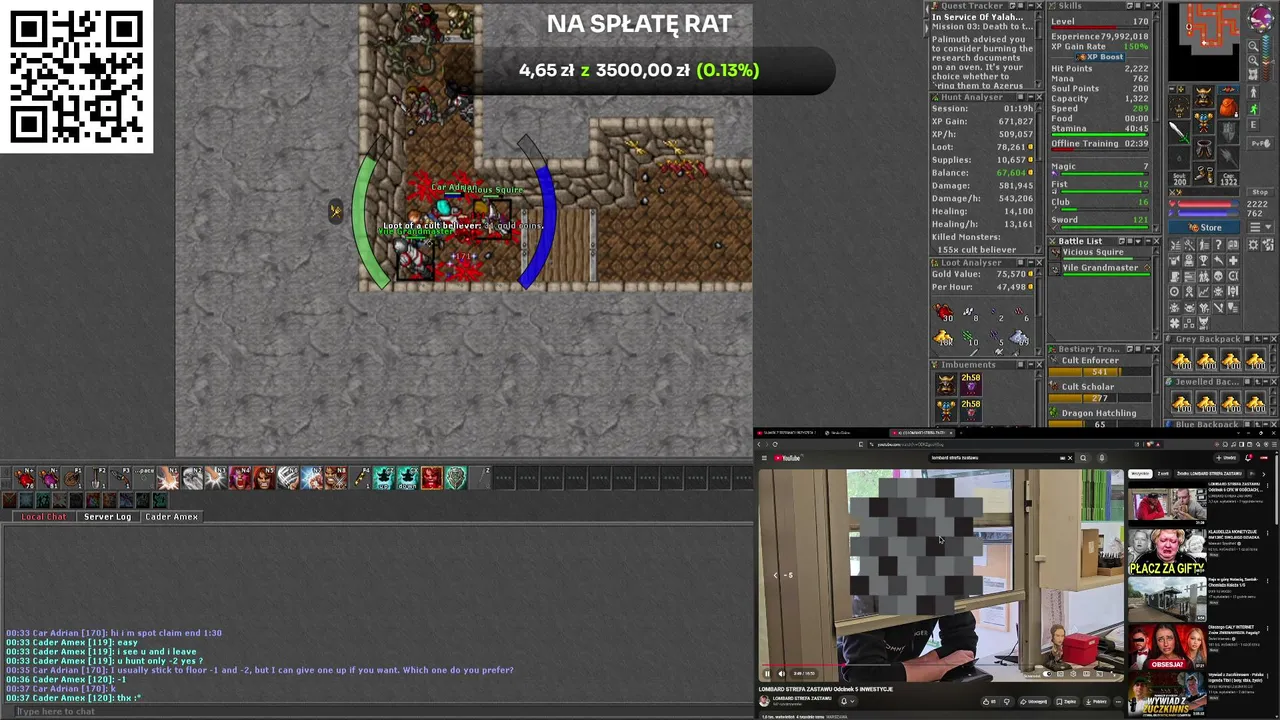This screenshot has height=720, width=1280.
Task: Switch to the Local Chat tab
Action: point(44,517)
